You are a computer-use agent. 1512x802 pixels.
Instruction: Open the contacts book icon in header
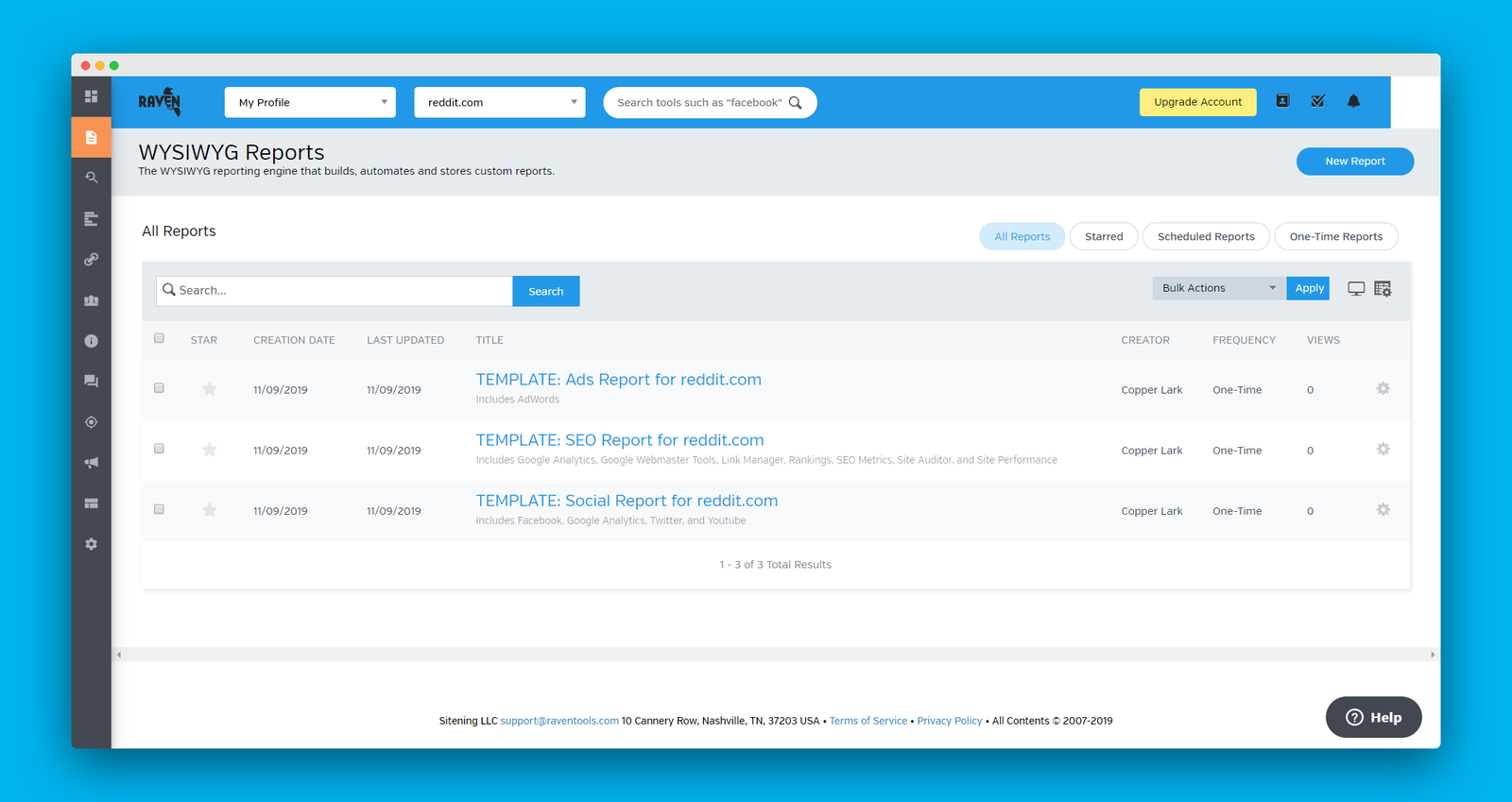click(x=1282, y=101)
